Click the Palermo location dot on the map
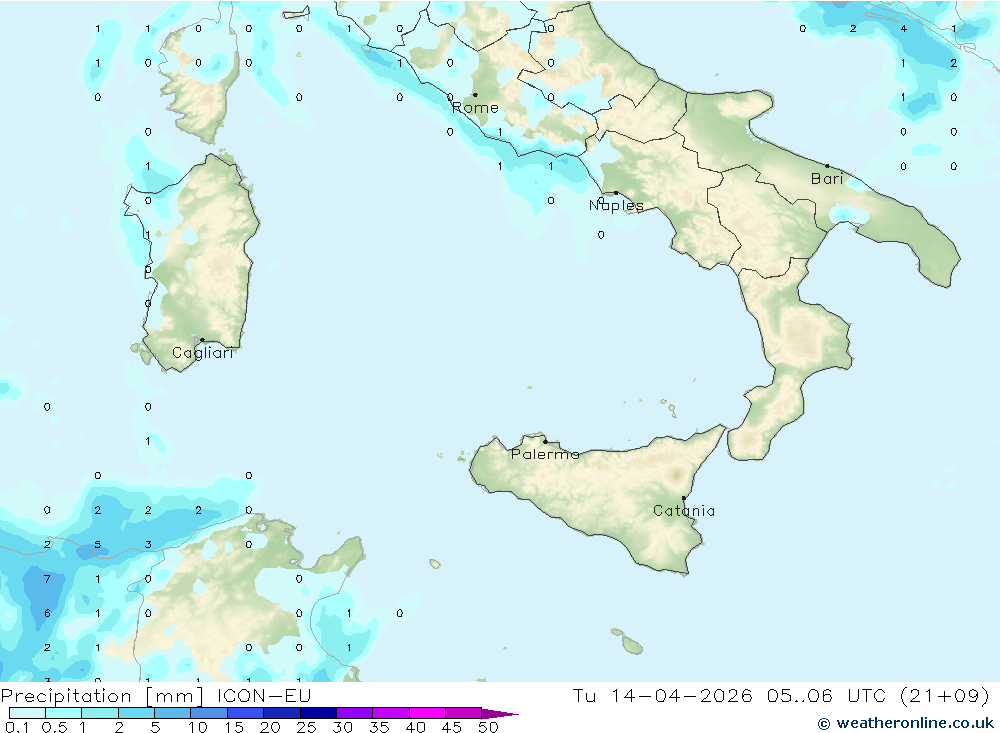 pyautogui.click(x=545, y=441)
